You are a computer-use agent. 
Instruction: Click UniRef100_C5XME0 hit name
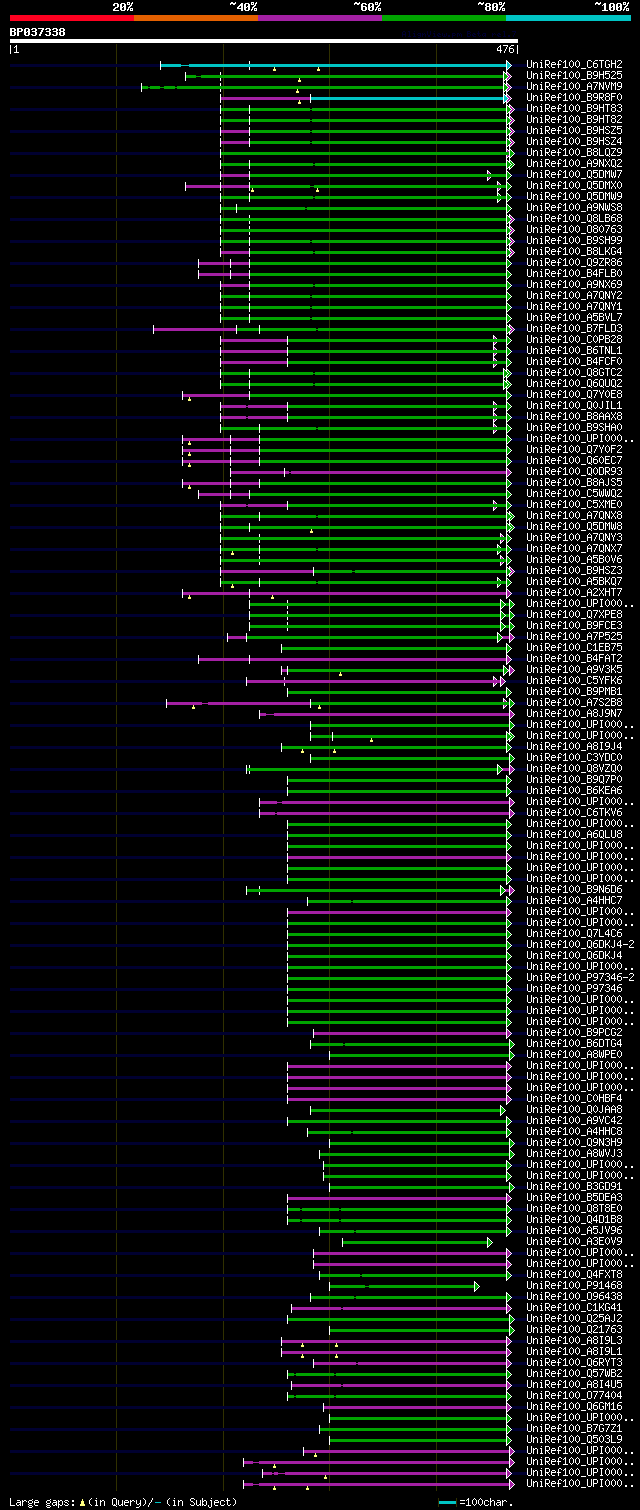coord(574,504)
